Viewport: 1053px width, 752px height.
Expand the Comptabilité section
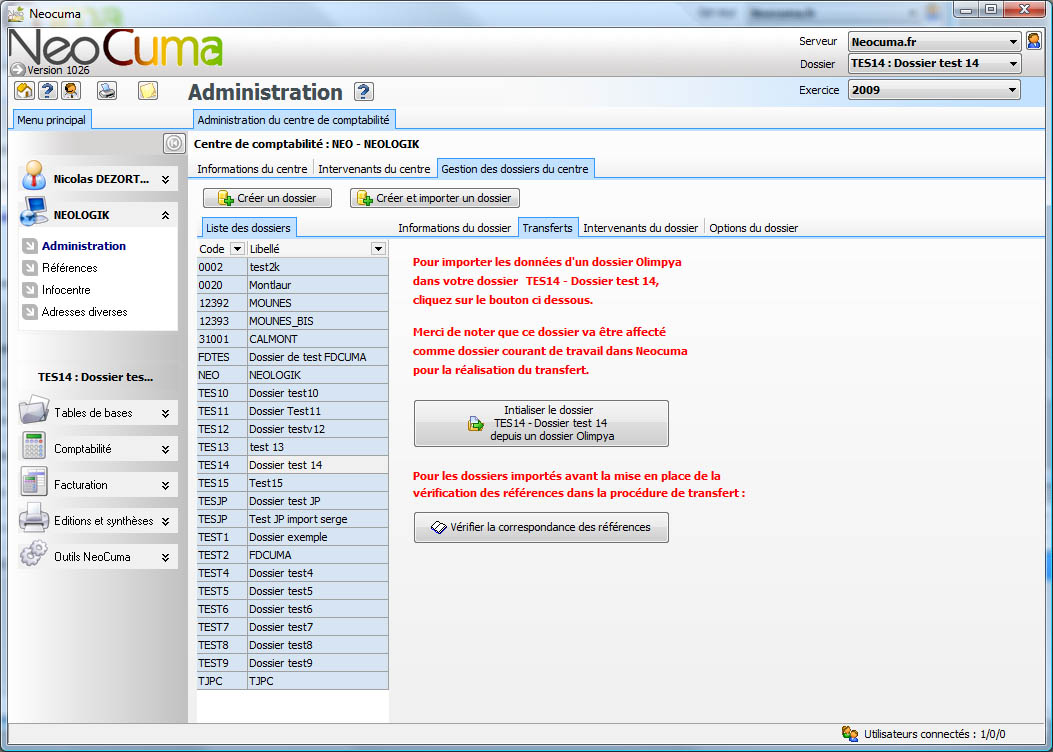(165, 449)
